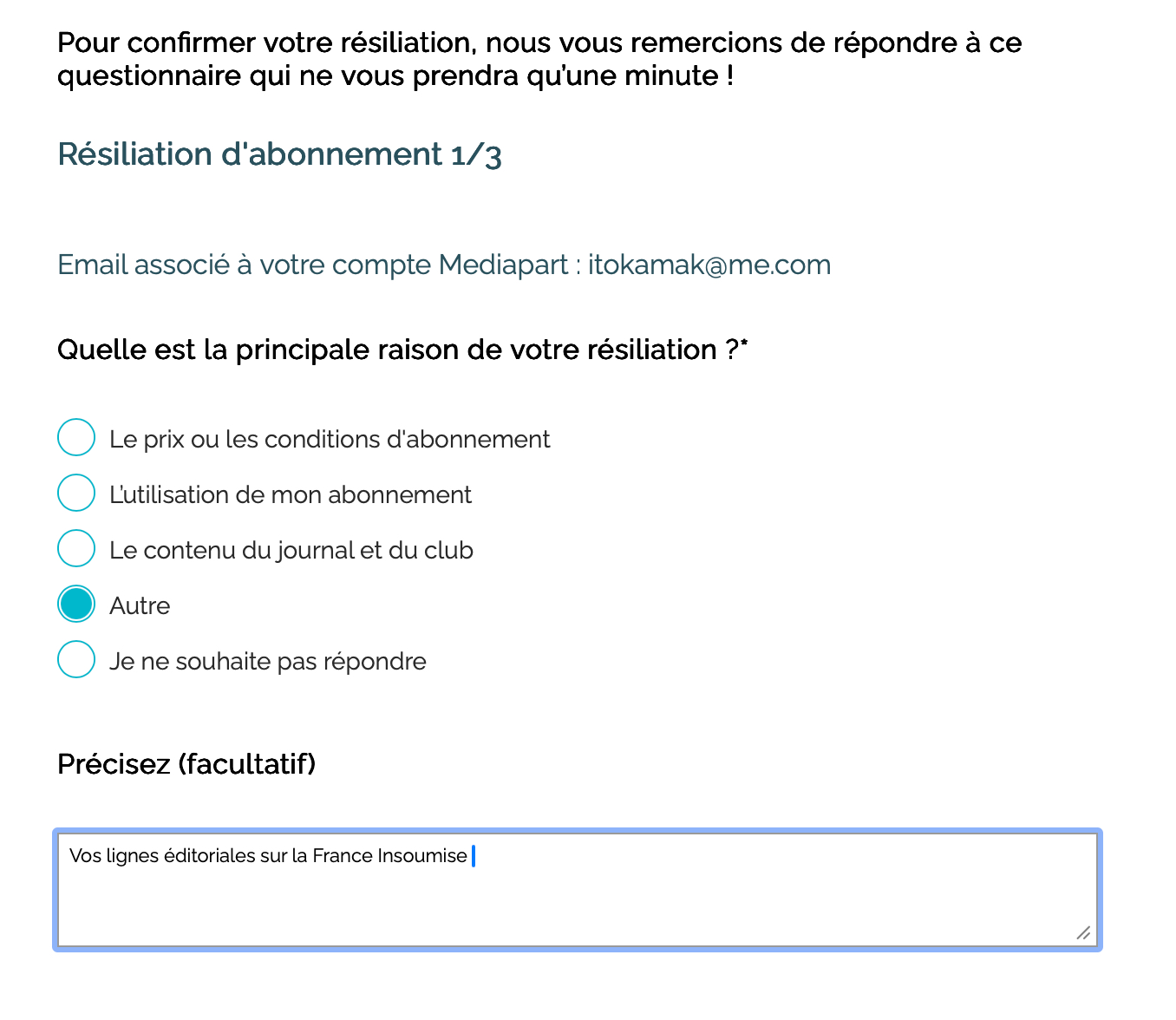
Task: Click the "Résiliation d'abonnement 1/3" heading
Action: point(279,155)
